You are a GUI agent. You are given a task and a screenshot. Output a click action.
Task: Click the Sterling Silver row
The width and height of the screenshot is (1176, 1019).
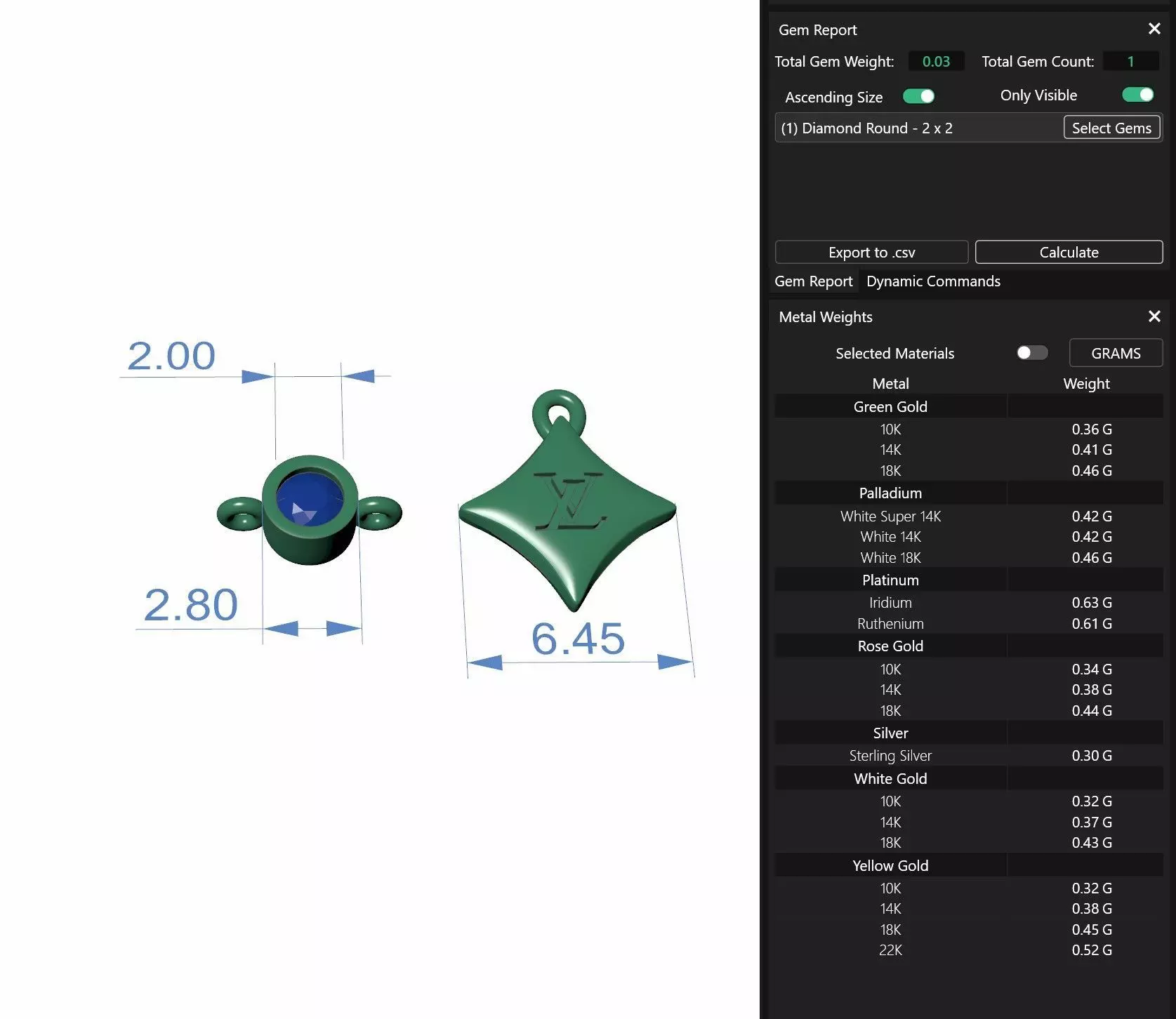969,755
